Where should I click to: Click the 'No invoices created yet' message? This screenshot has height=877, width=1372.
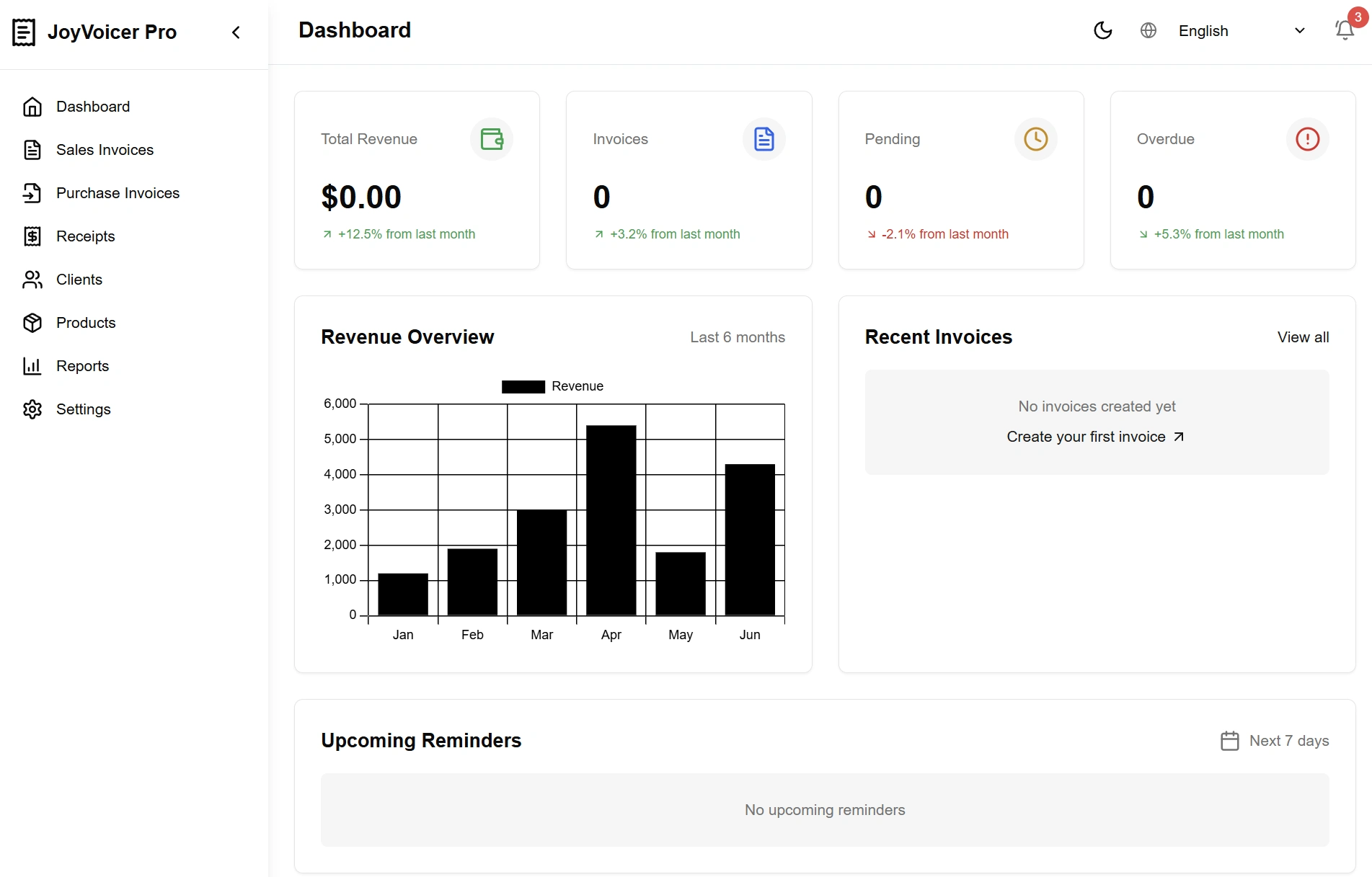pos(1097,406)
